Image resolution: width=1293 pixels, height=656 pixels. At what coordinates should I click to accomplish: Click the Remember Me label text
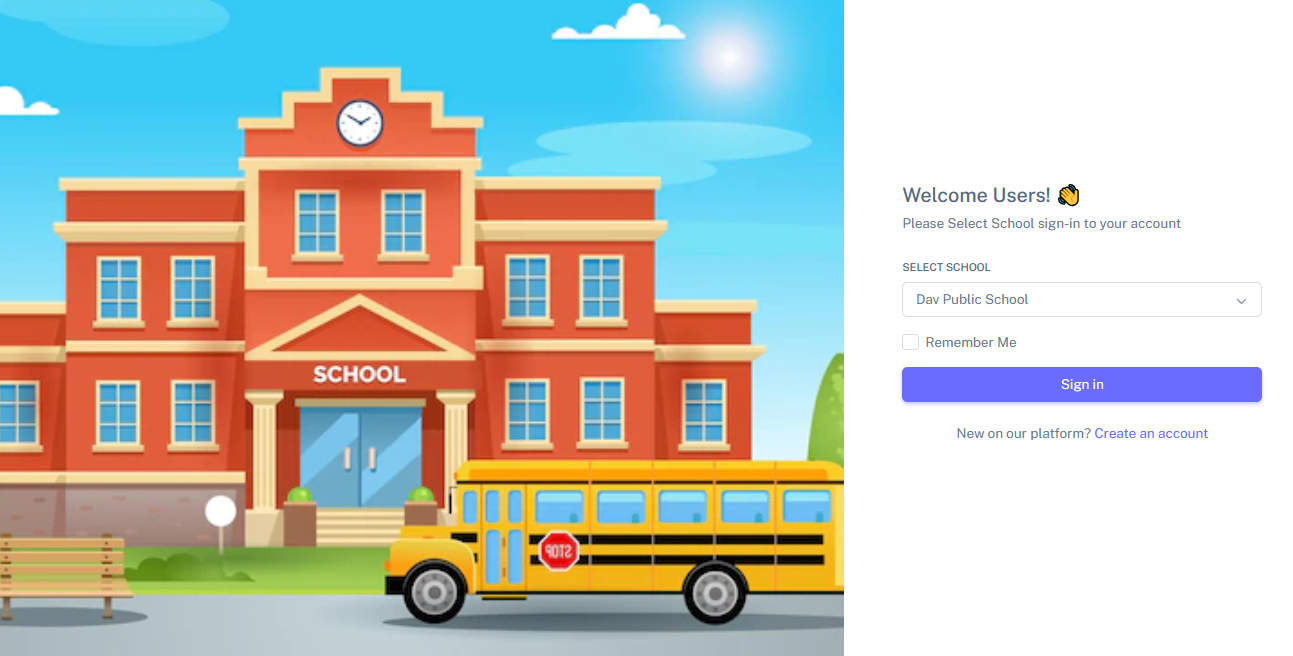coord(971,342)
